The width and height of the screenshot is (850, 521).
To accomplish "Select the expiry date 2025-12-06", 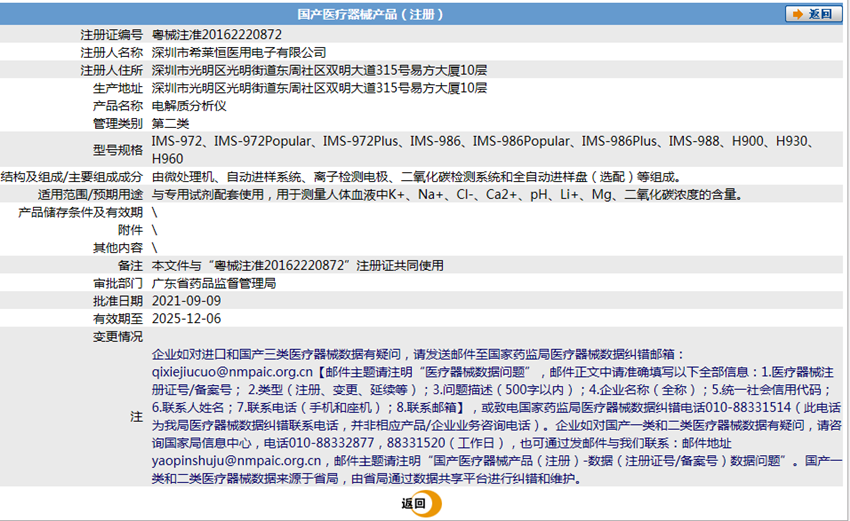I will pyautogui.click(x=186, y=319).
